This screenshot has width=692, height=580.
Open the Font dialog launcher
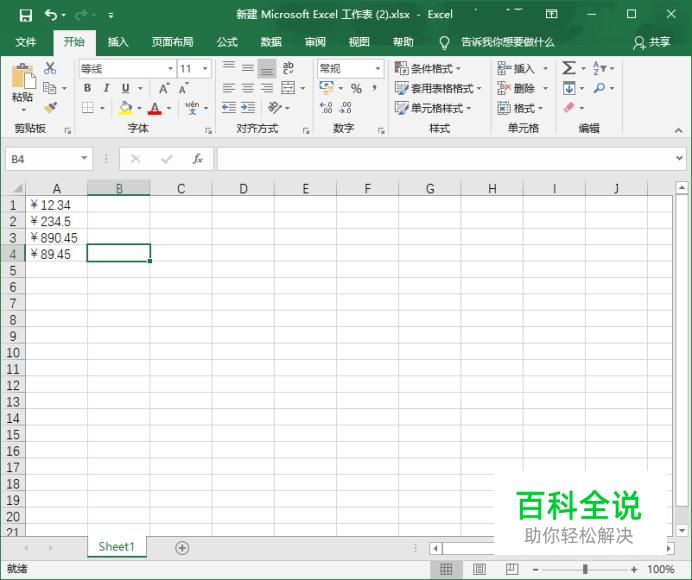coord(208,131)
